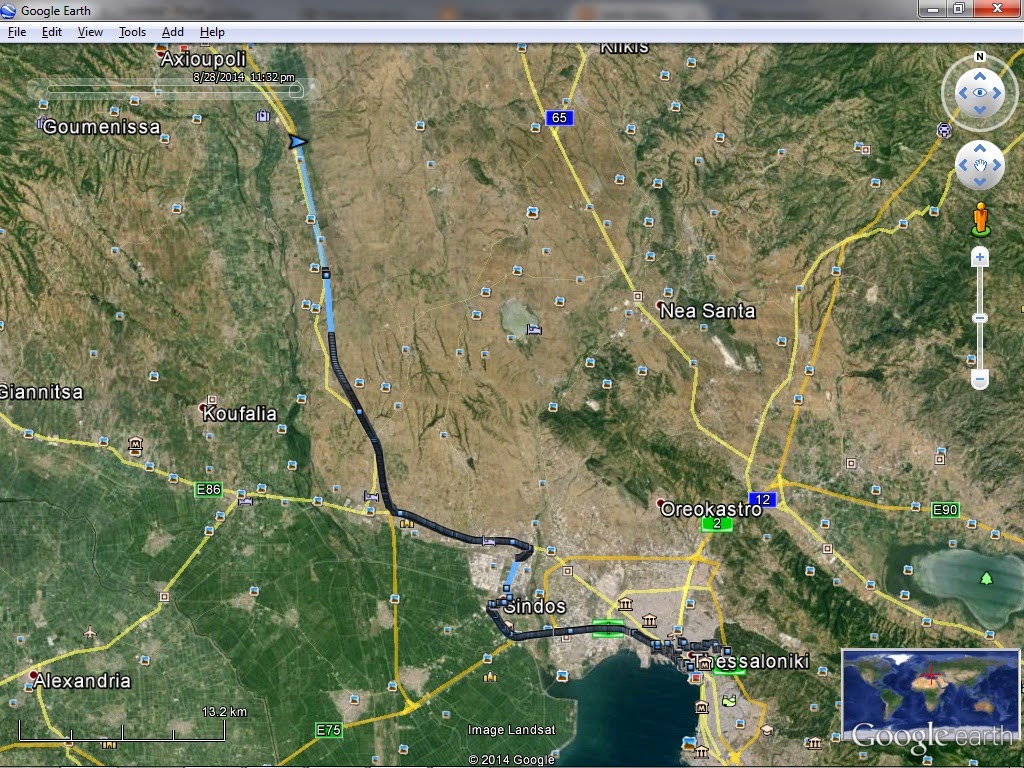Tilt view up with Look joystick arrow
This screenshot has height=768, width=1024.
(x=980, y=76)
